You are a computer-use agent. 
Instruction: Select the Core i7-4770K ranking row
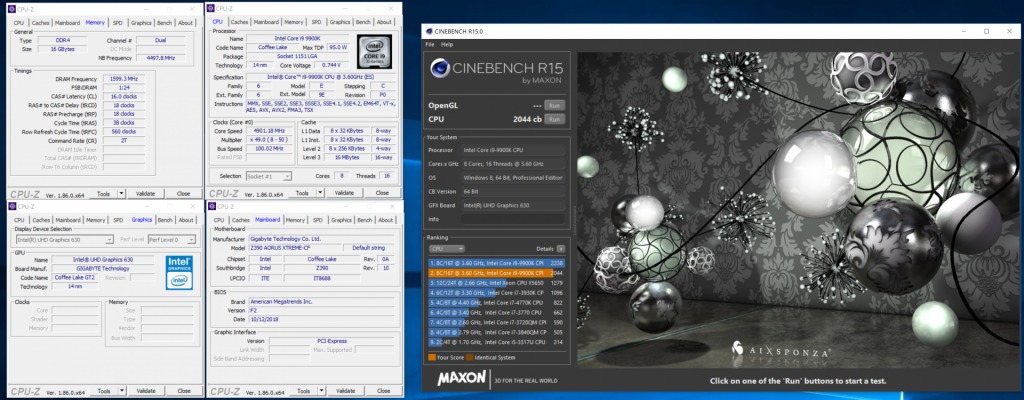coord(496,303)
